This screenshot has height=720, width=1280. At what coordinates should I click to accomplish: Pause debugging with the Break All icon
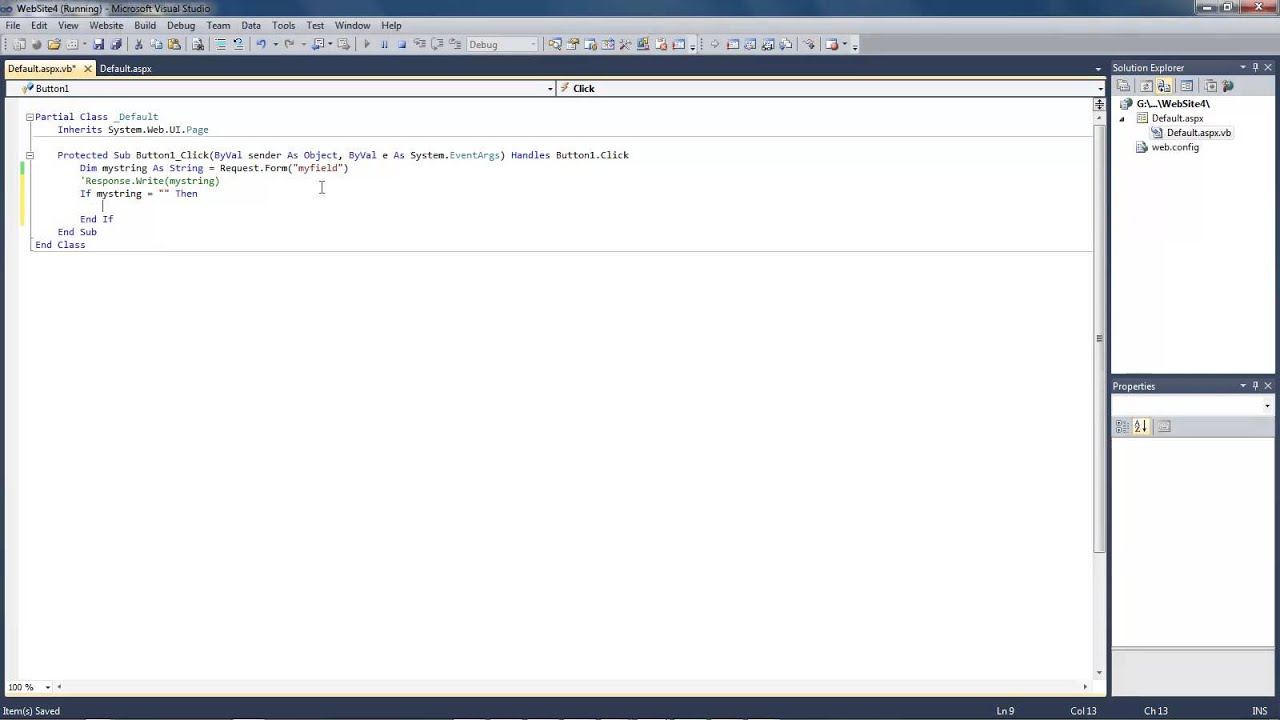coord(384,44)
